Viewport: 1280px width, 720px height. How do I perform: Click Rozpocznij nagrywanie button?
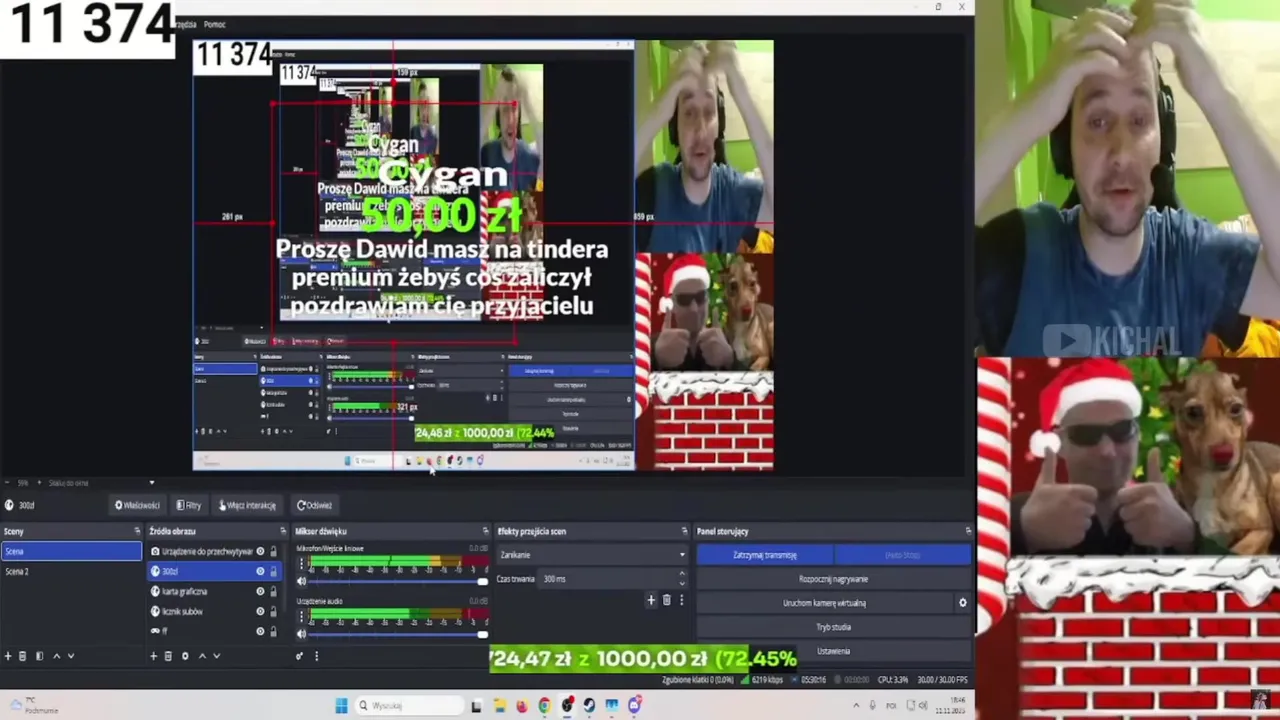(833, 579)
